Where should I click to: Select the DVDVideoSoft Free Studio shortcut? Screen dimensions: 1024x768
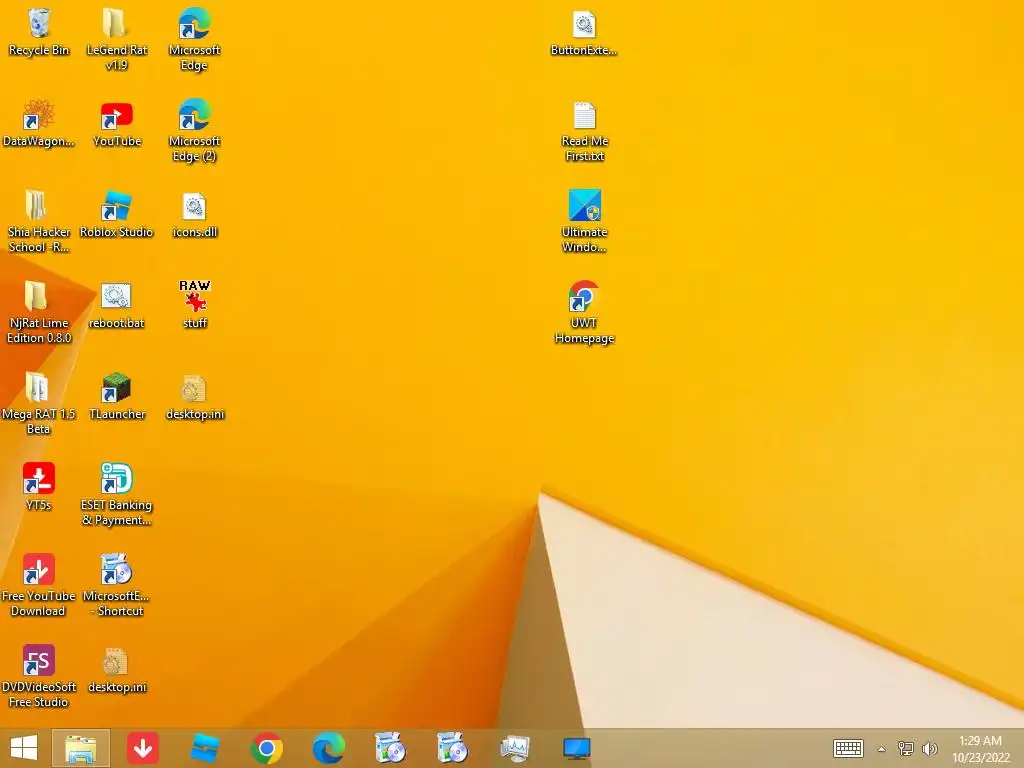coord(39,676)
